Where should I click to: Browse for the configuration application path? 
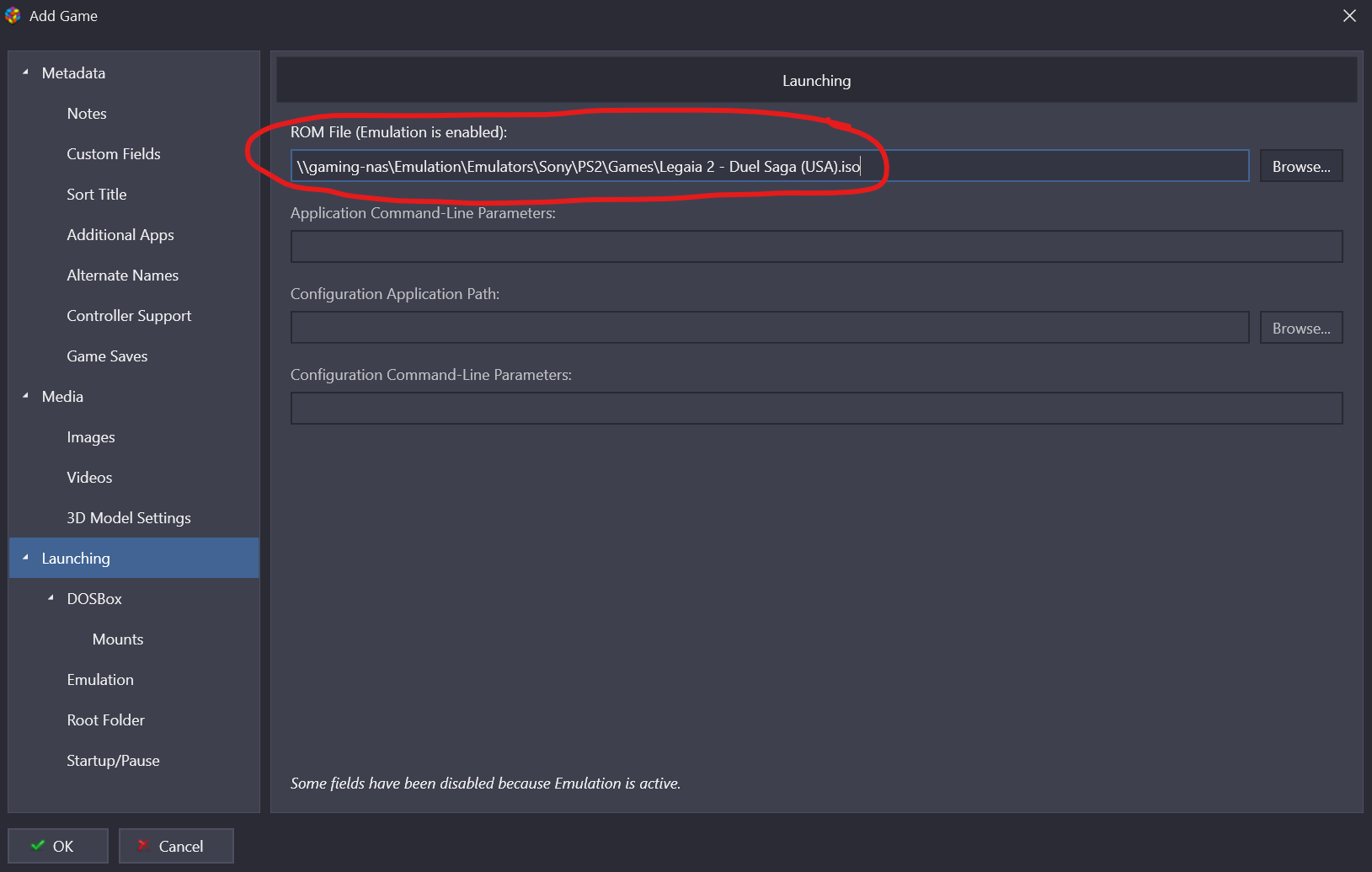click(1301, 328)
